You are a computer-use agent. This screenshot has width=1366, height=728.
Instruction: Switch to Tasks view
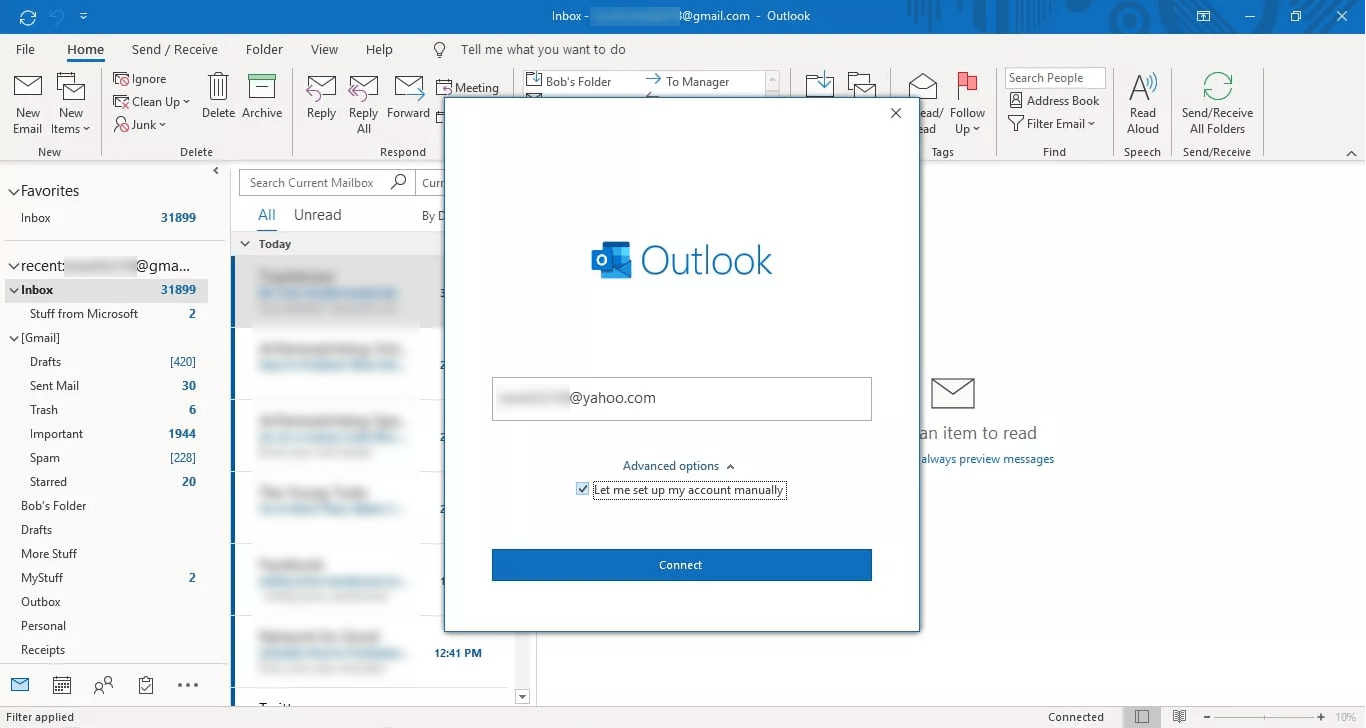click(146, 685)
